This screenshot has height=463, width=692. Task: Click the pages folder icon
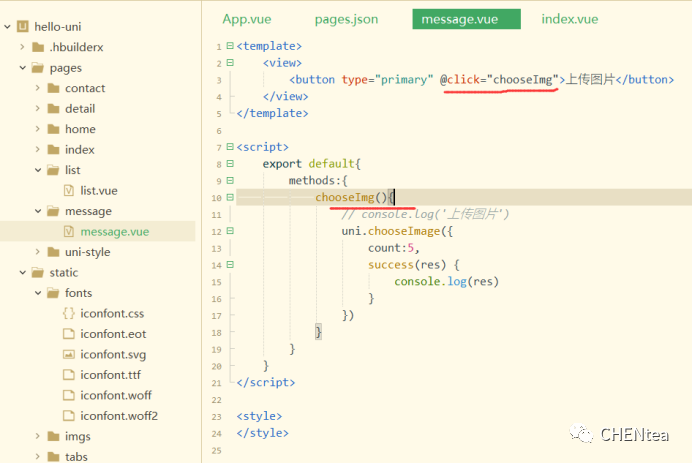point(38,68)
